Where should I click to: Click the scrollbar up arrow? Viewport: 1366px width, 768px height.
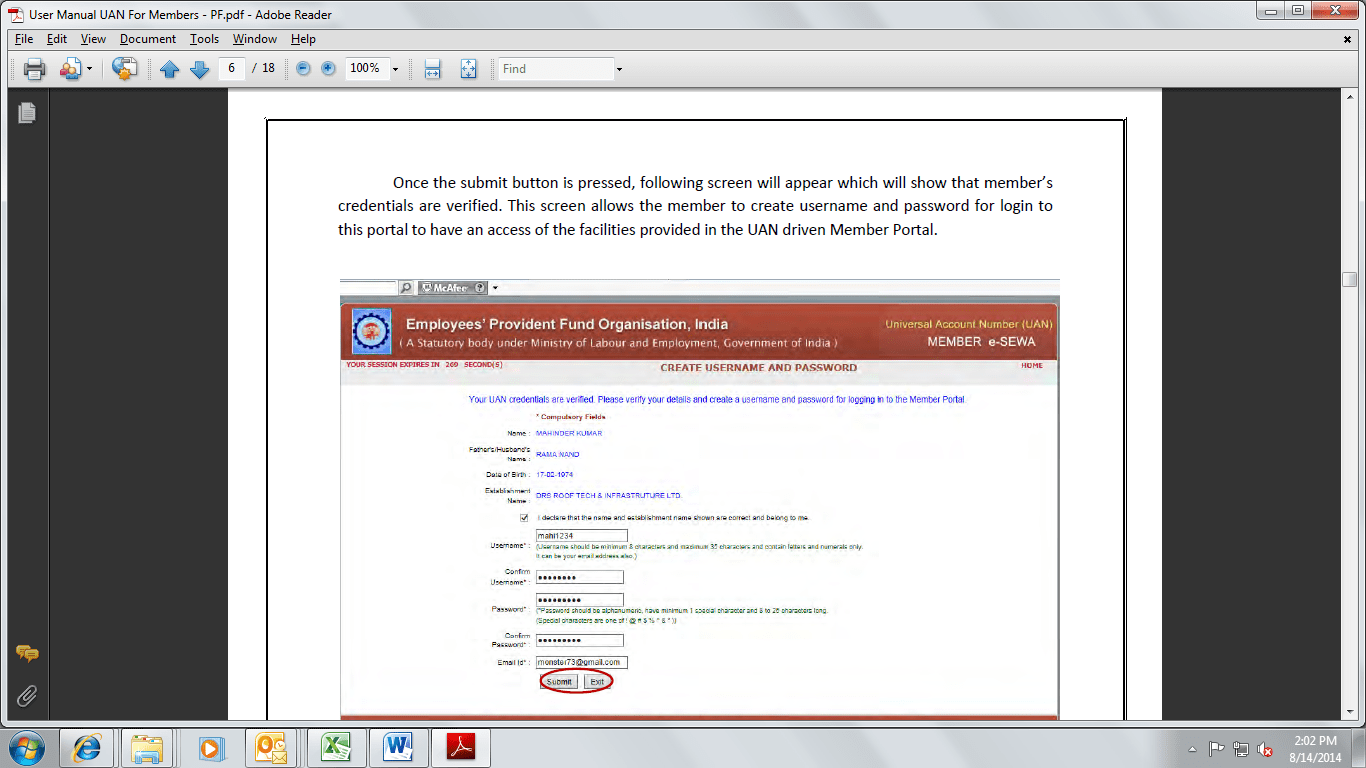point(1349,96)
